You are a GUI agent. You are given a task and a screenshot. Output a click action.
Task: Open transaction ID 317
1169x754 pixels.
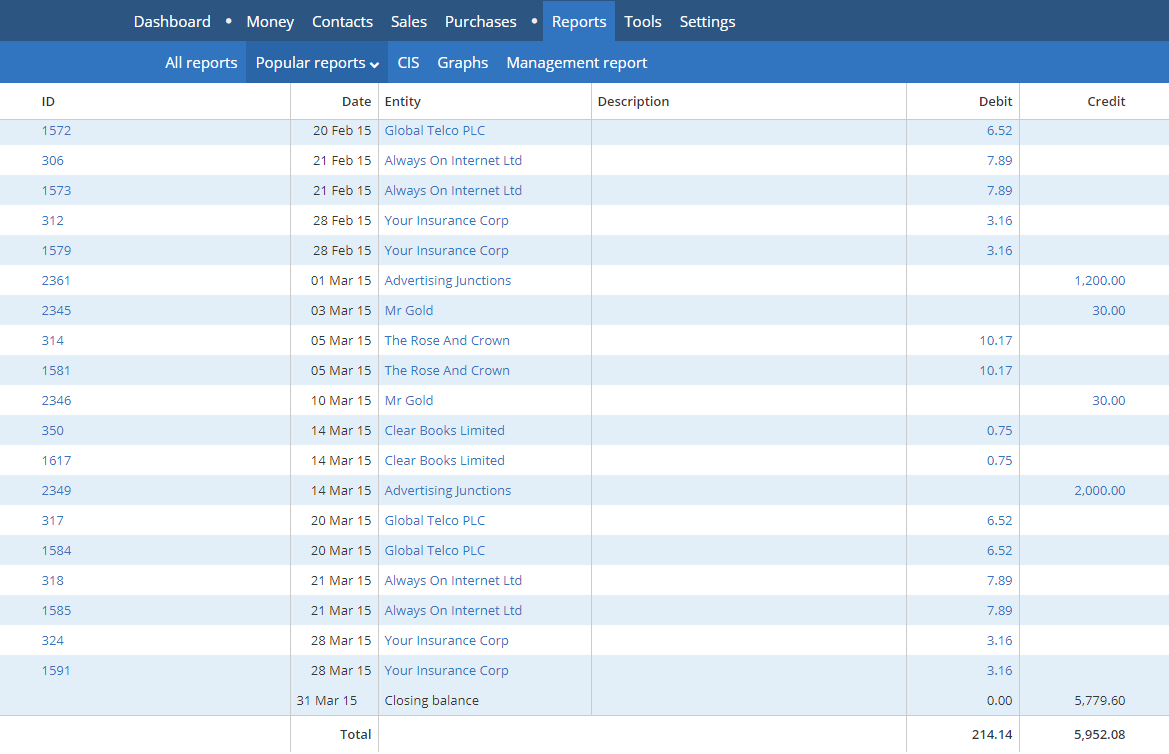click(x=52, y=521)
